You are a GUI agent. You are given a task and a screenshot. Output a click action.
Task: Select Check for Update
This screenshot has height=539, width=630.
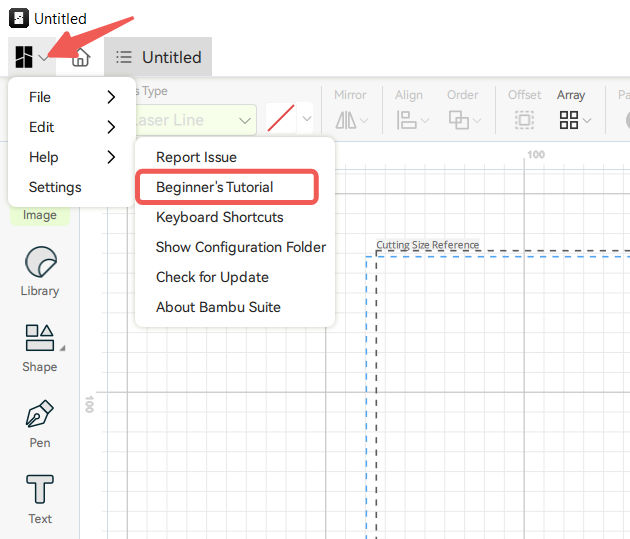pyautogui.click(x=235, y=277)
